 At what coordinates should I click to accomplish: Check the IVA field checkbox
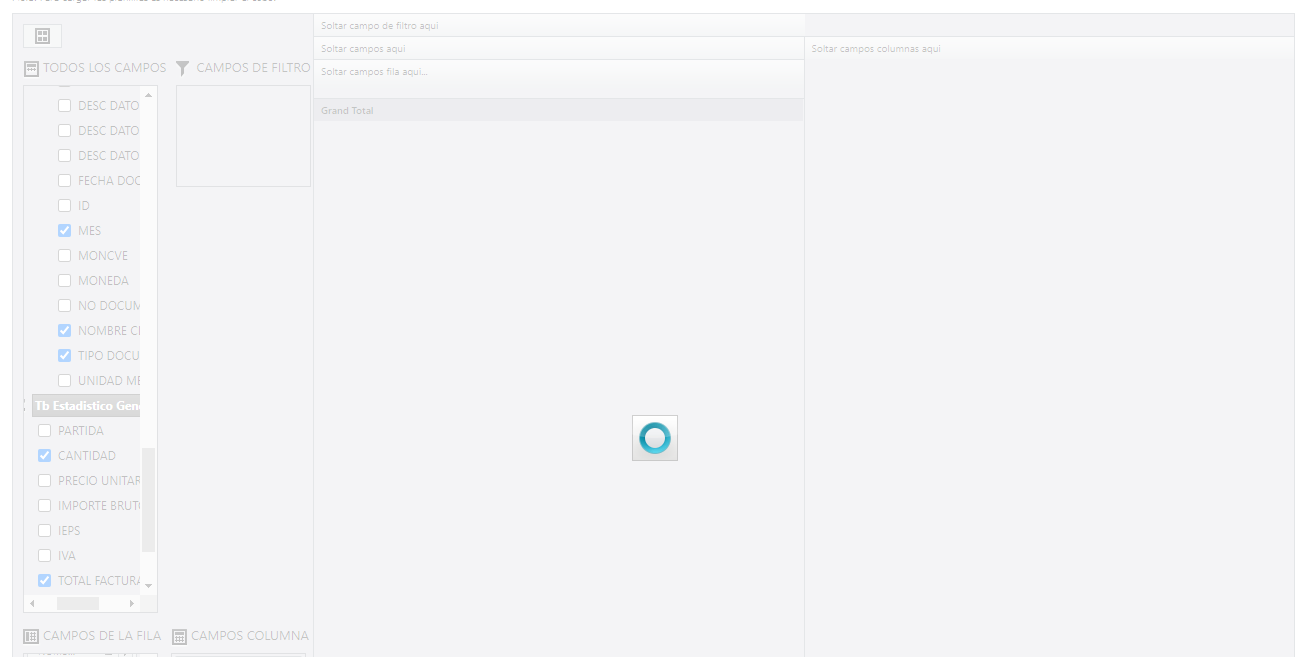coord(45,556)
